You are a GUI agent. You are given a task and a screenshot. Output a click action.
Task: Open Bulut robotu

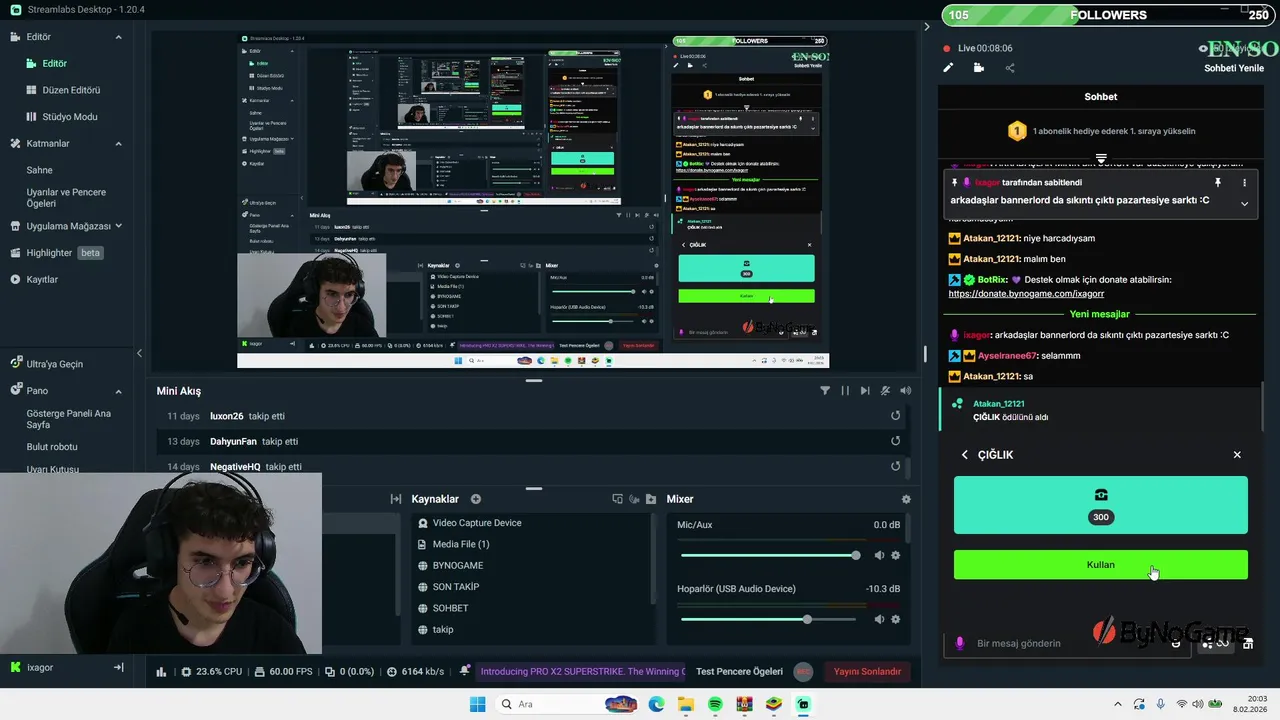[52, 447]
